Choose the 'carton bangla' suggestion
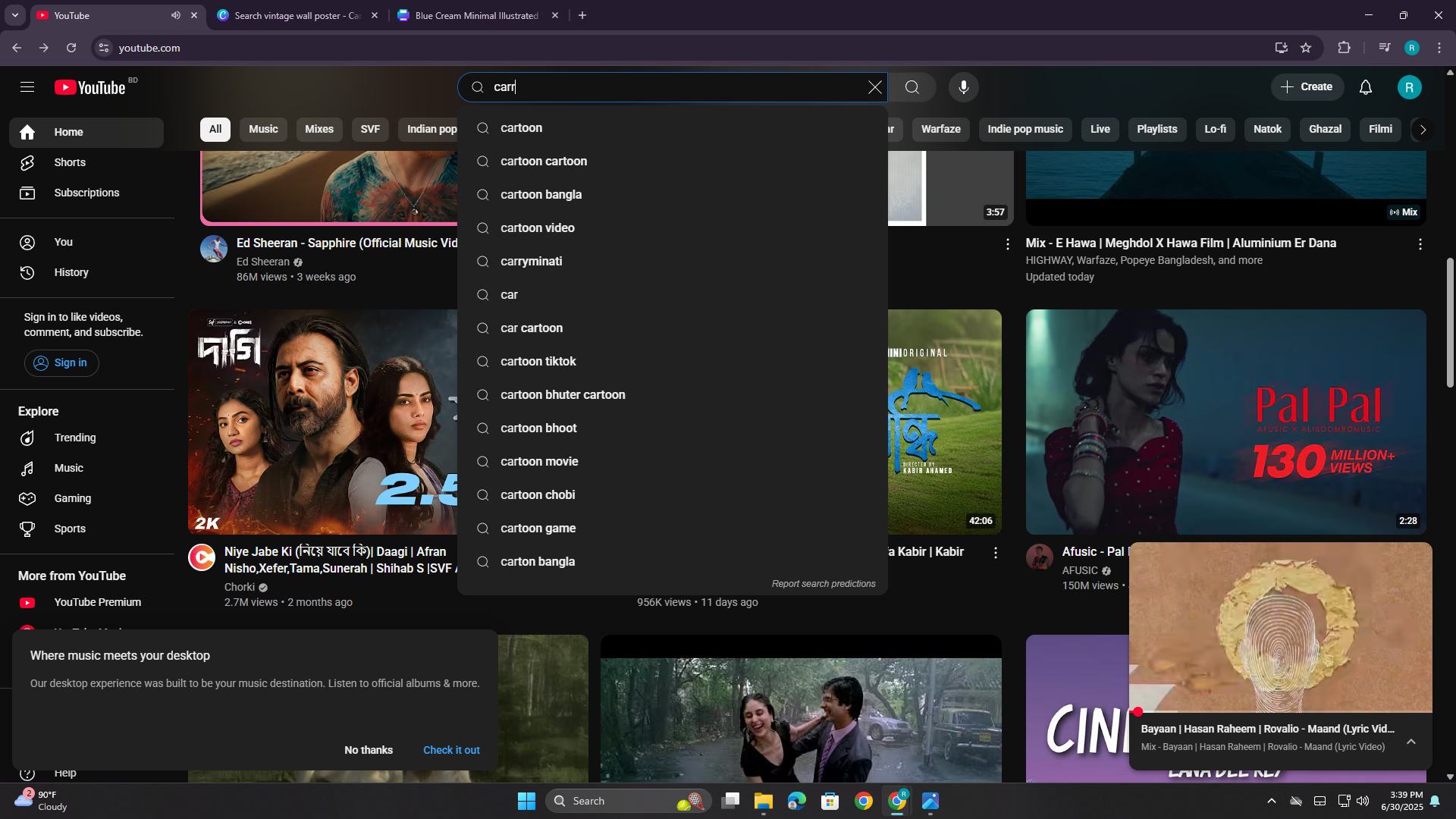The height and width of the screenshot is (819, 1456). [673, 561]
